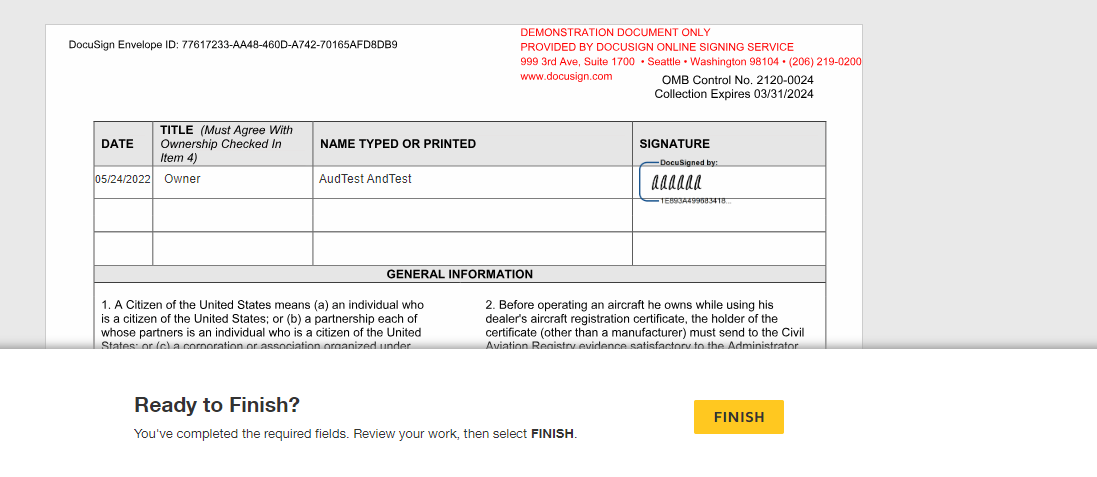Click the OMB Control No. 2120-0024 text

point(737,80)
